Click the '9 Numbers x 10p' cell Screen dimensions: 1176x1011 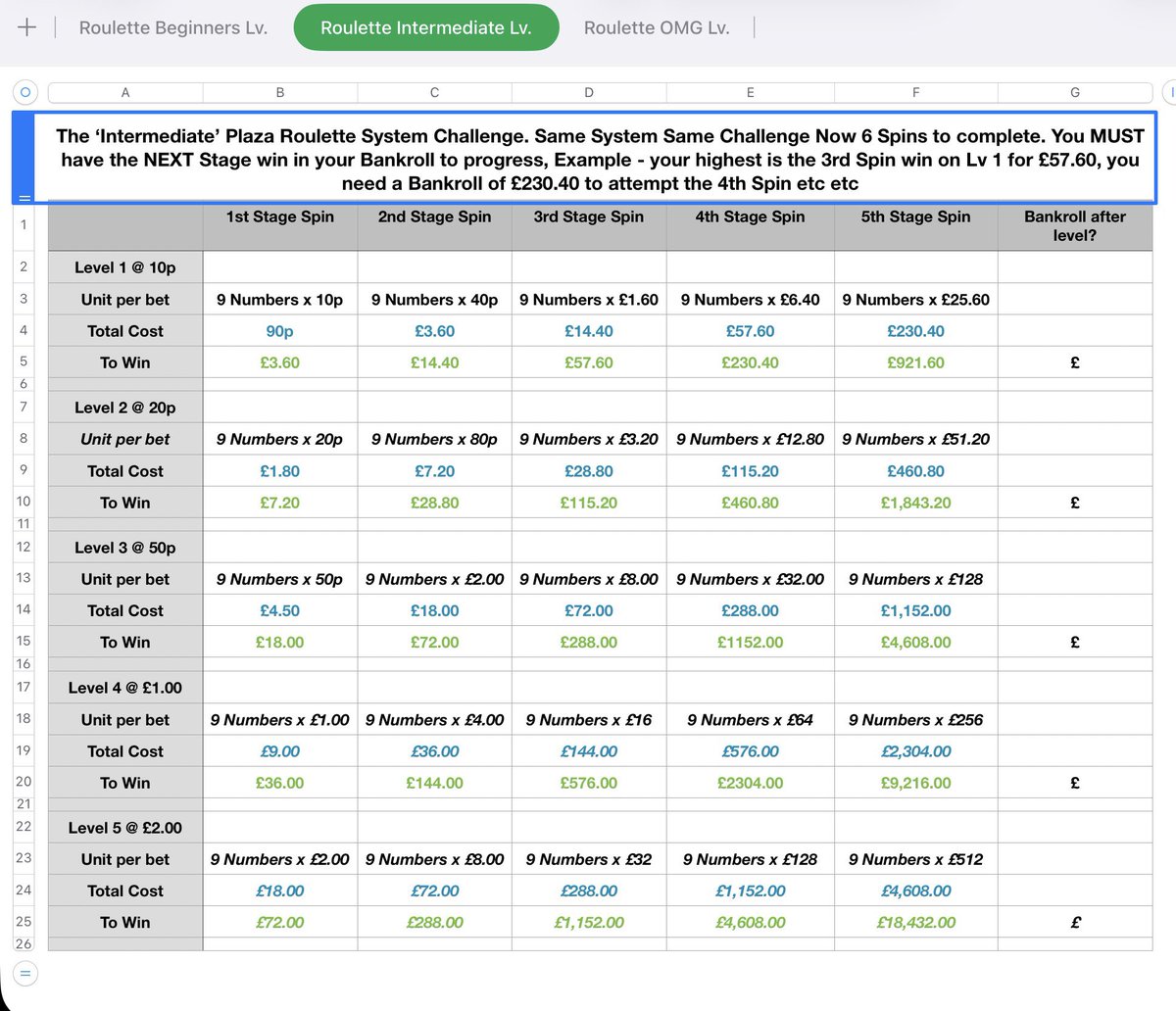click(x=280, y=300)
